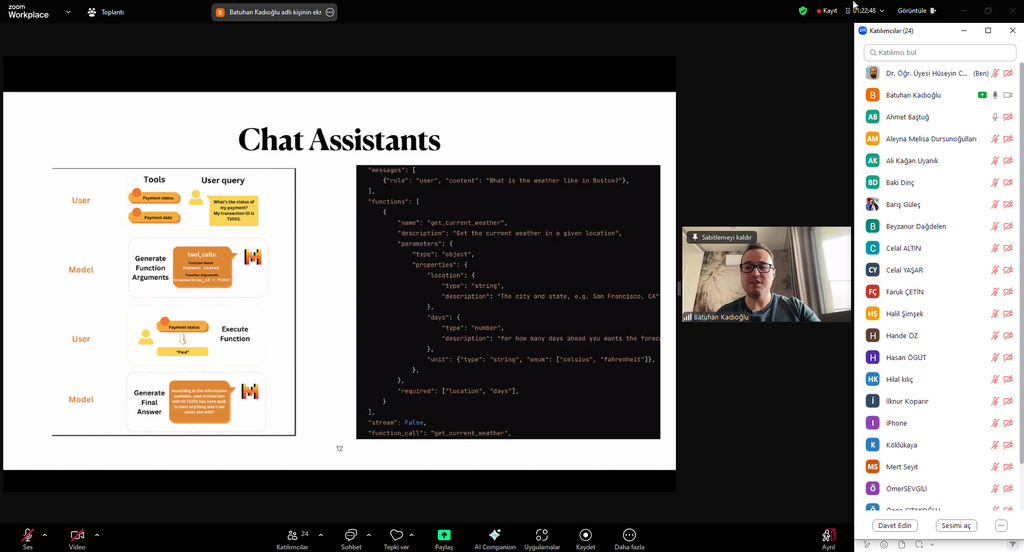Select Beyzanur Dağdelen in participant list

point(938,226)
